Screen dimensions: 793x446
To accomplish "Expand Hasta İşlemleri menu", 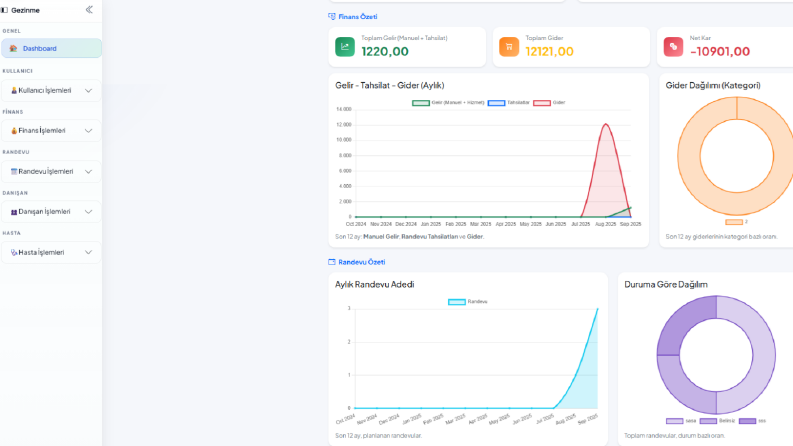I will pos(51,252).
